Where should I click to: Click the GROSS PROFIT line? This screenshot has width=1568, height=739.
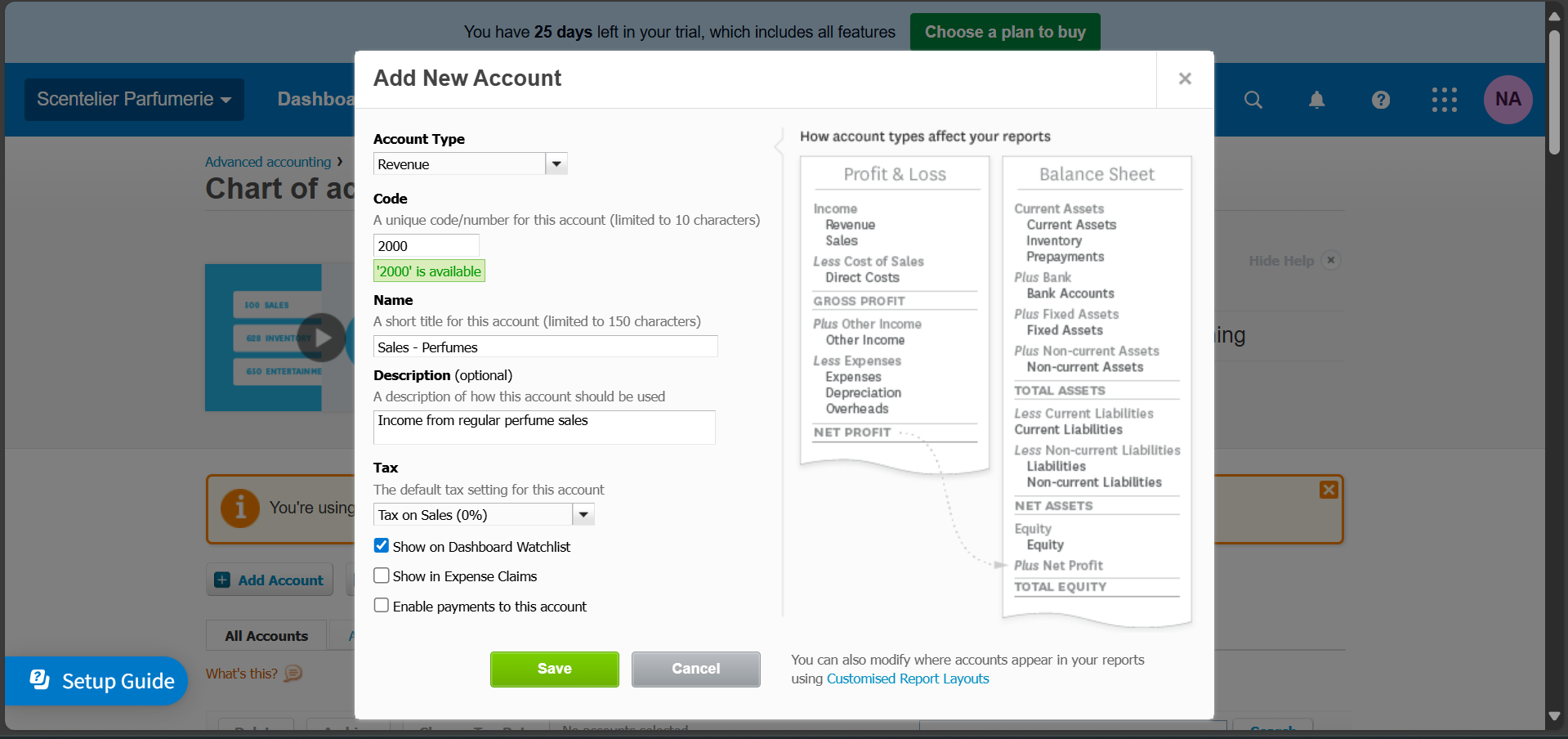[859, 301]
